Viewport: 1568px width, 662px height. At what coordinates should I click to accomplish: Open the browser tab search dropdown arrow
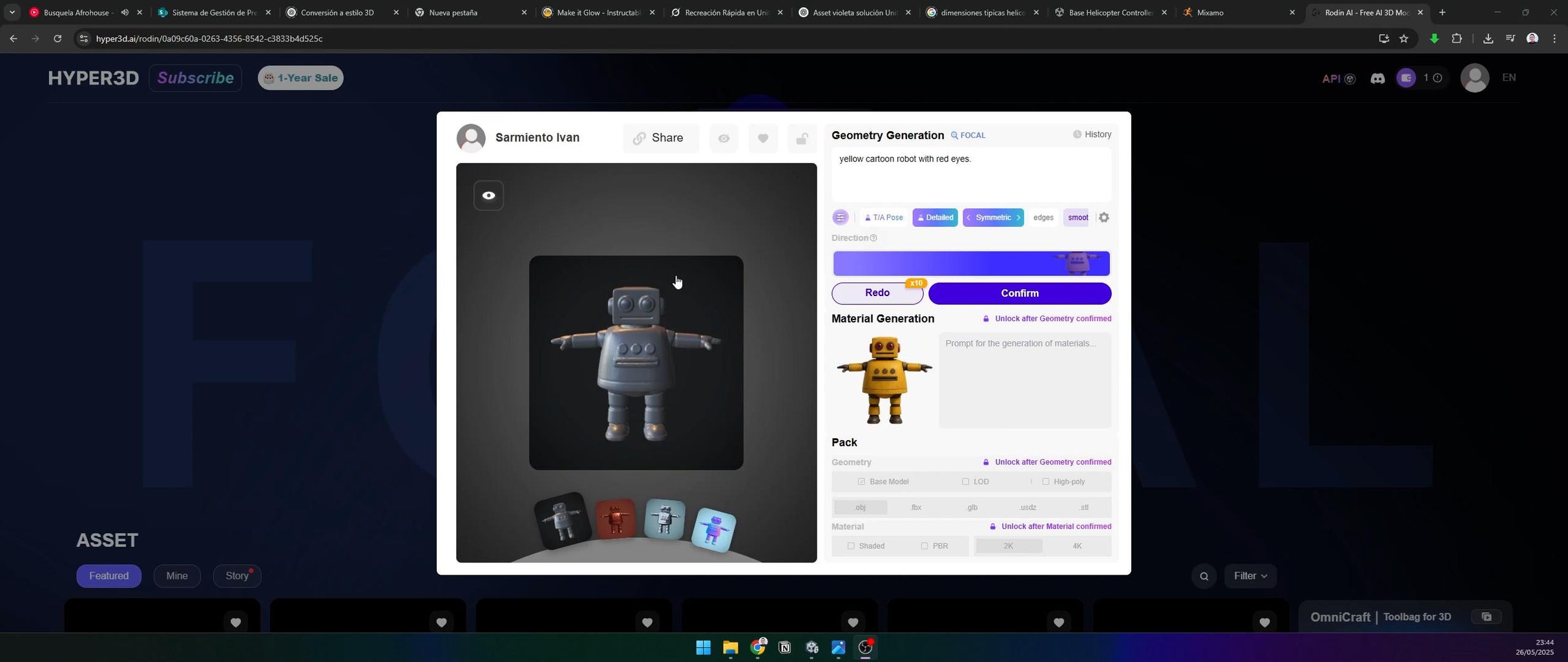pyautogui.click(x=12, y=12)
